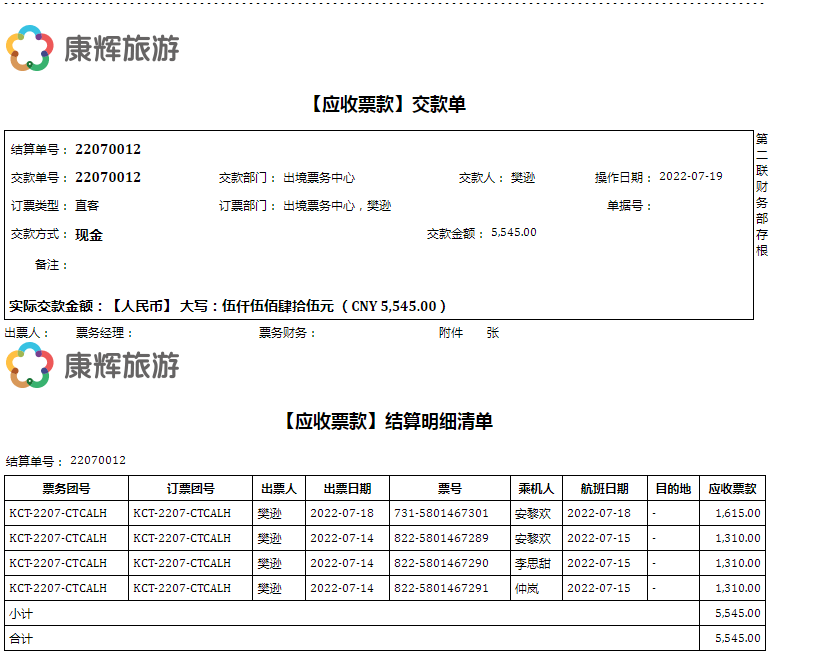Select ticket number 731-5801467301
Screen dimensions: 827x665
(441, 513)
